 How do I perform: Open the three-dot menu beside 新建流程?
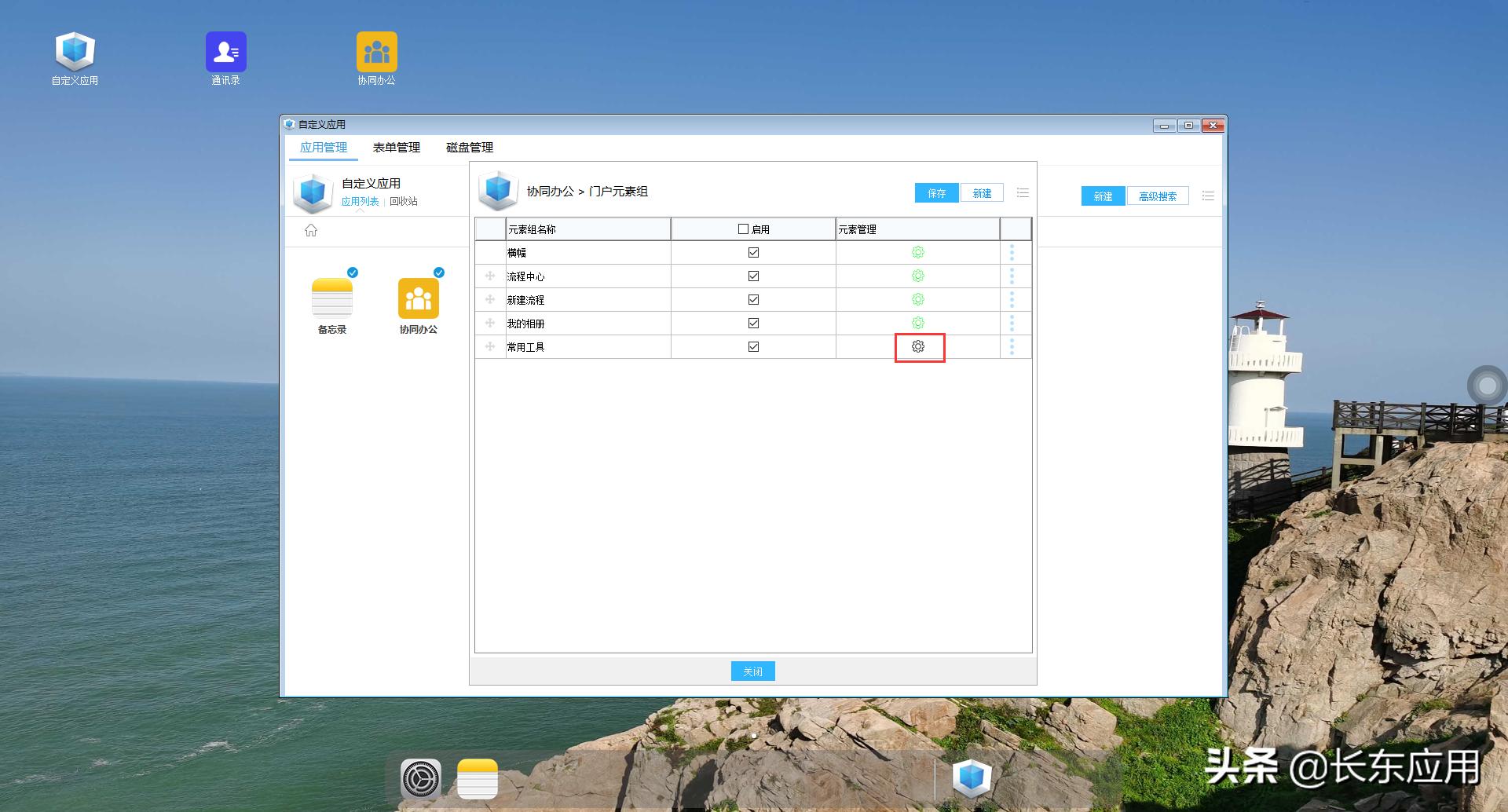tap(1012, 299)
